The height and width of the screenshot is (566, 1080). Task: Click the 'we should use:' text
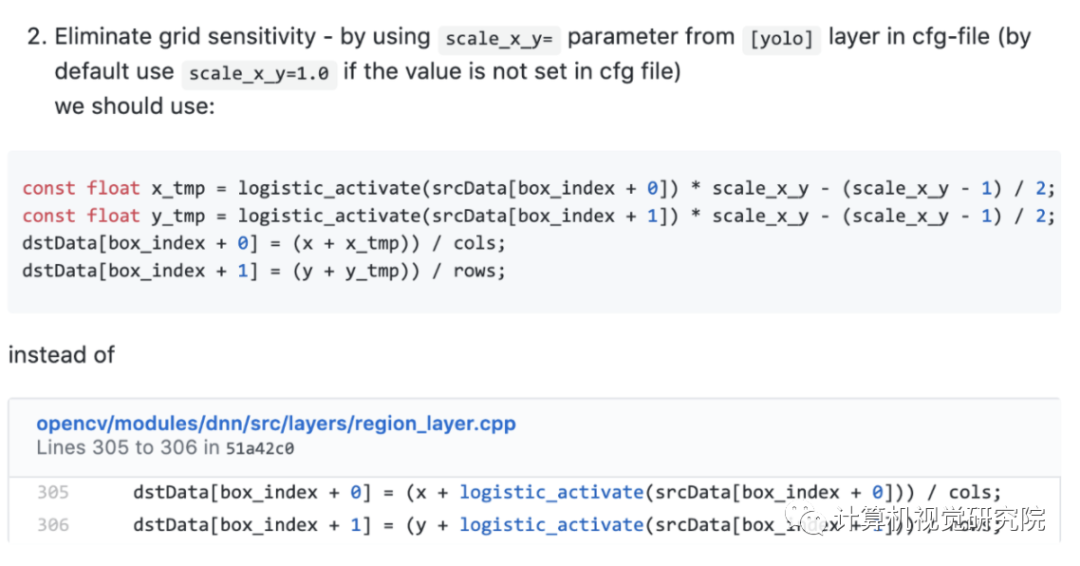coord(135,106)
